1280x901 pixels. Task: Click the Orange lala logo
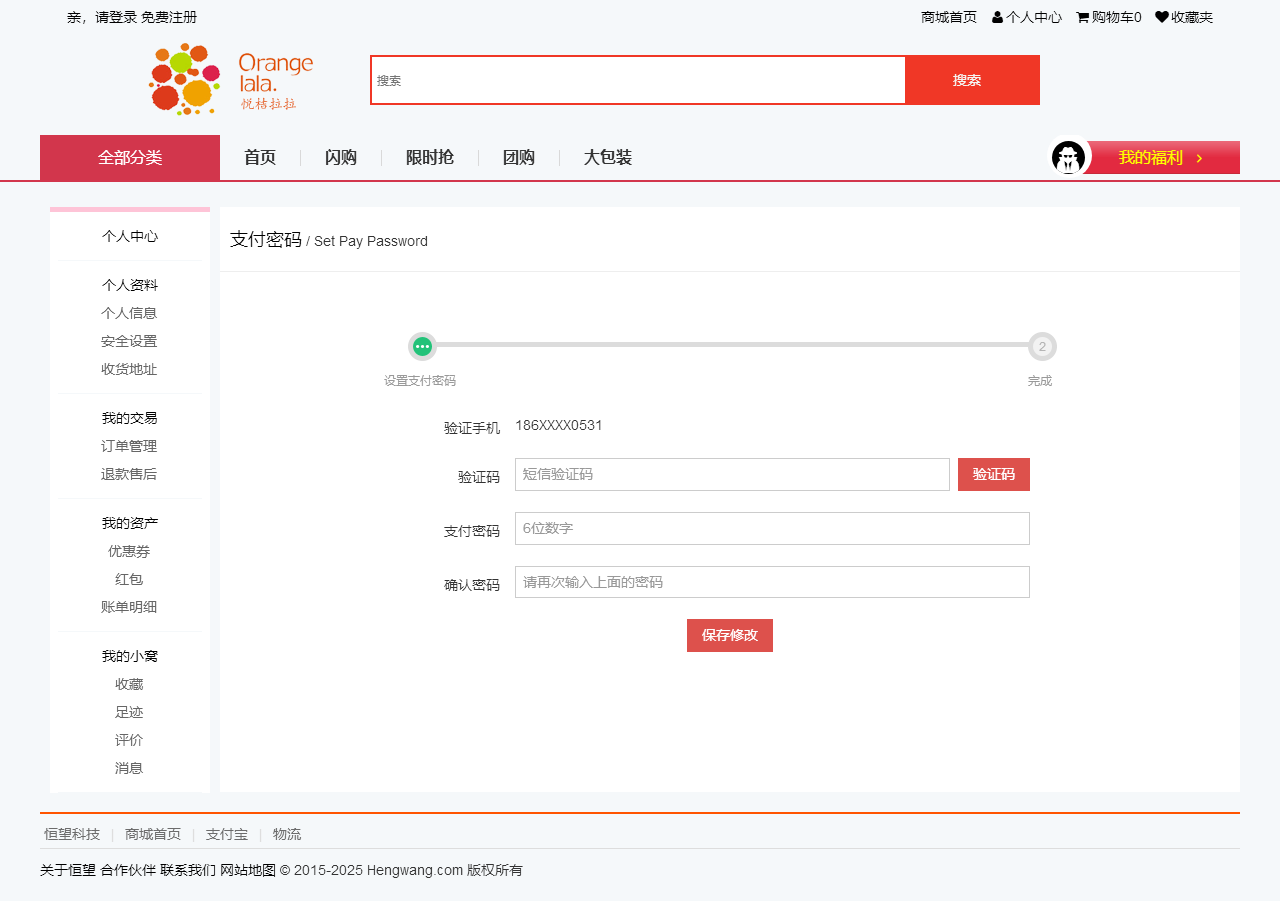[x=231, y=79]
